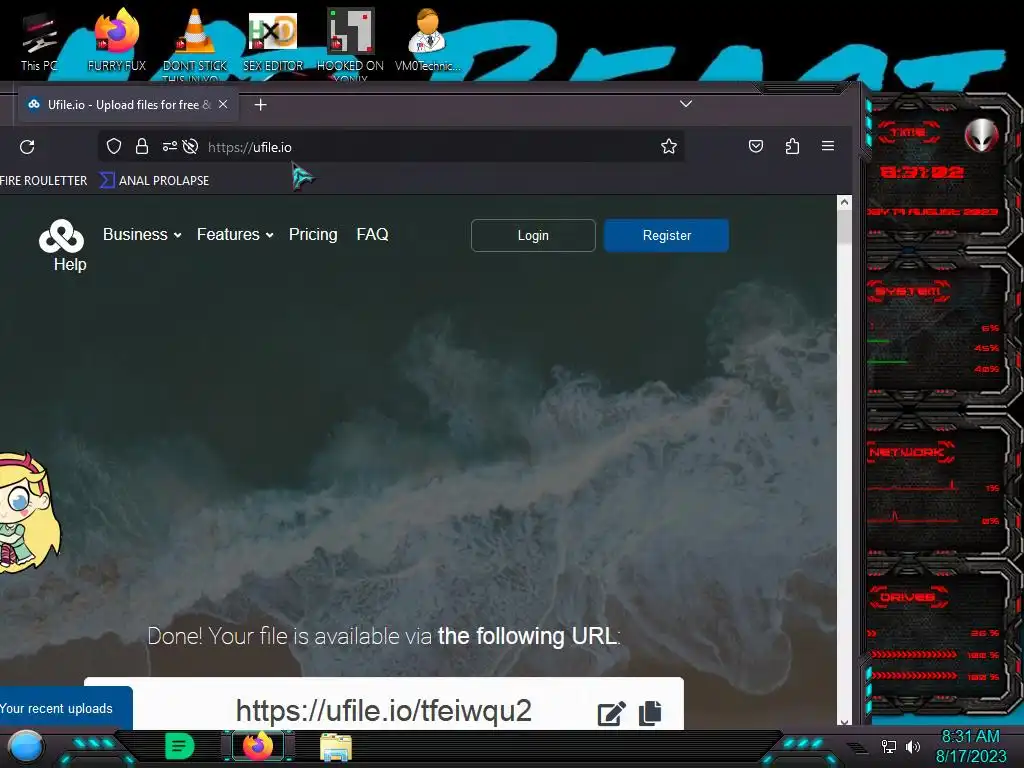
Task: Expand the Business dropdown menu
Action: (142, 234)
